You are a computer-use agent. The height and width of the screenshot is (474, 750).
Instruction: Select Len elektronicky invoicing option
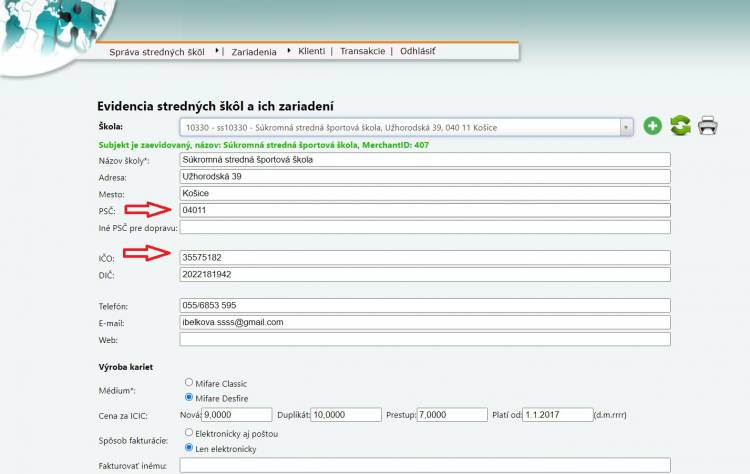[x=190, y=448]
